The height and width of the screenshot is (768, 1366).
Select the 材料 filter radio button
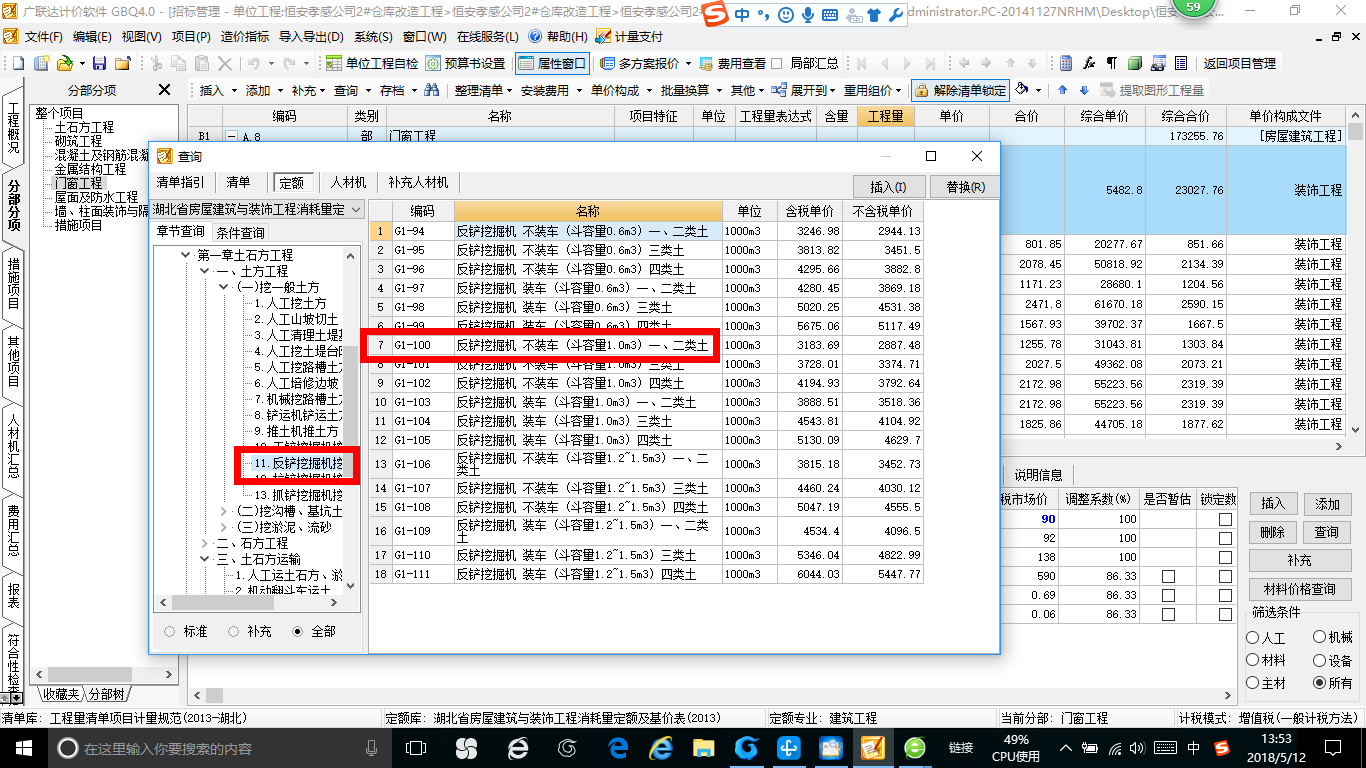click(1253, 660)
